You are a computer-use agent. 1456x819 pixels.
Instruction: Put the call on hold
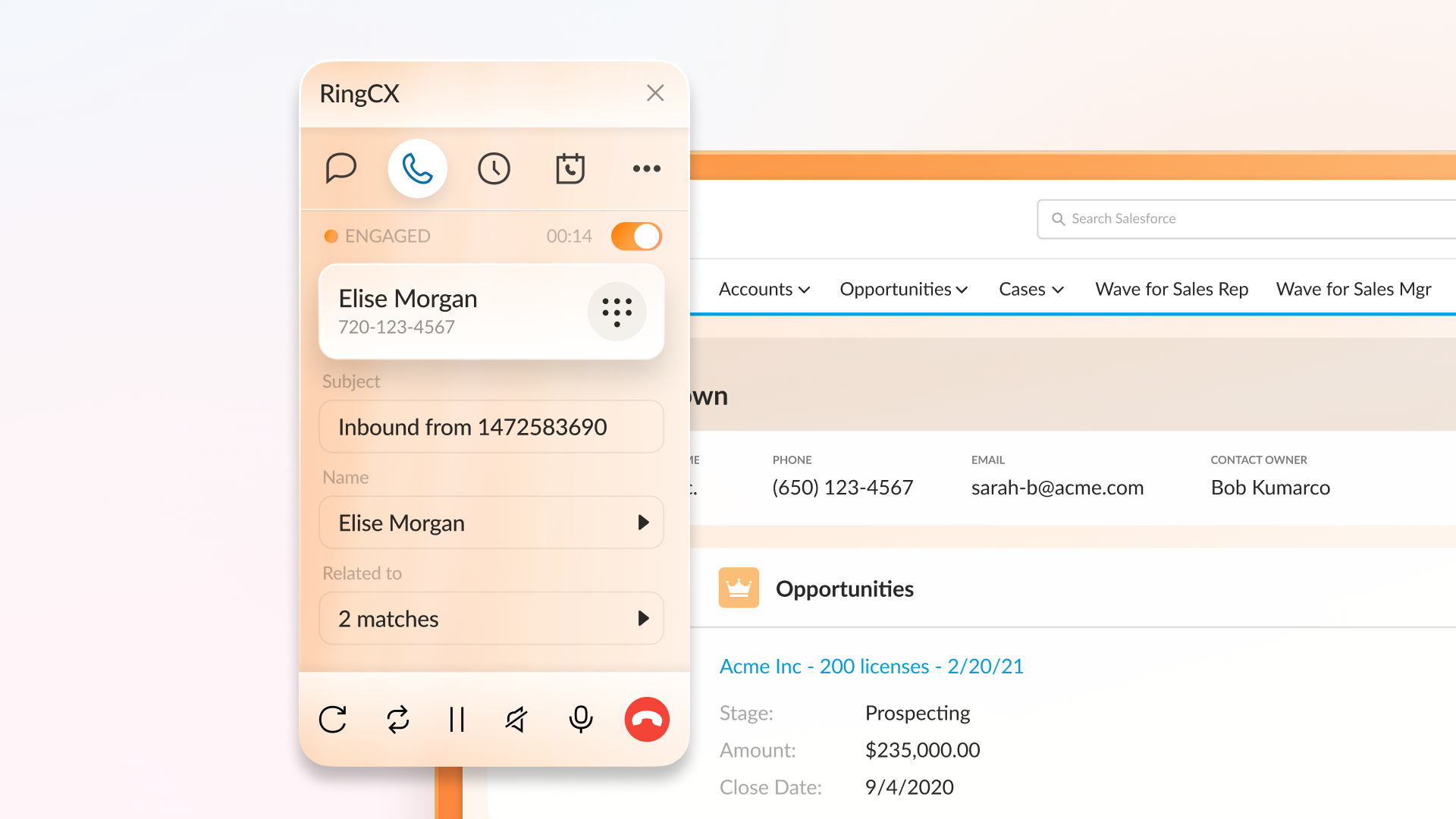457,719
